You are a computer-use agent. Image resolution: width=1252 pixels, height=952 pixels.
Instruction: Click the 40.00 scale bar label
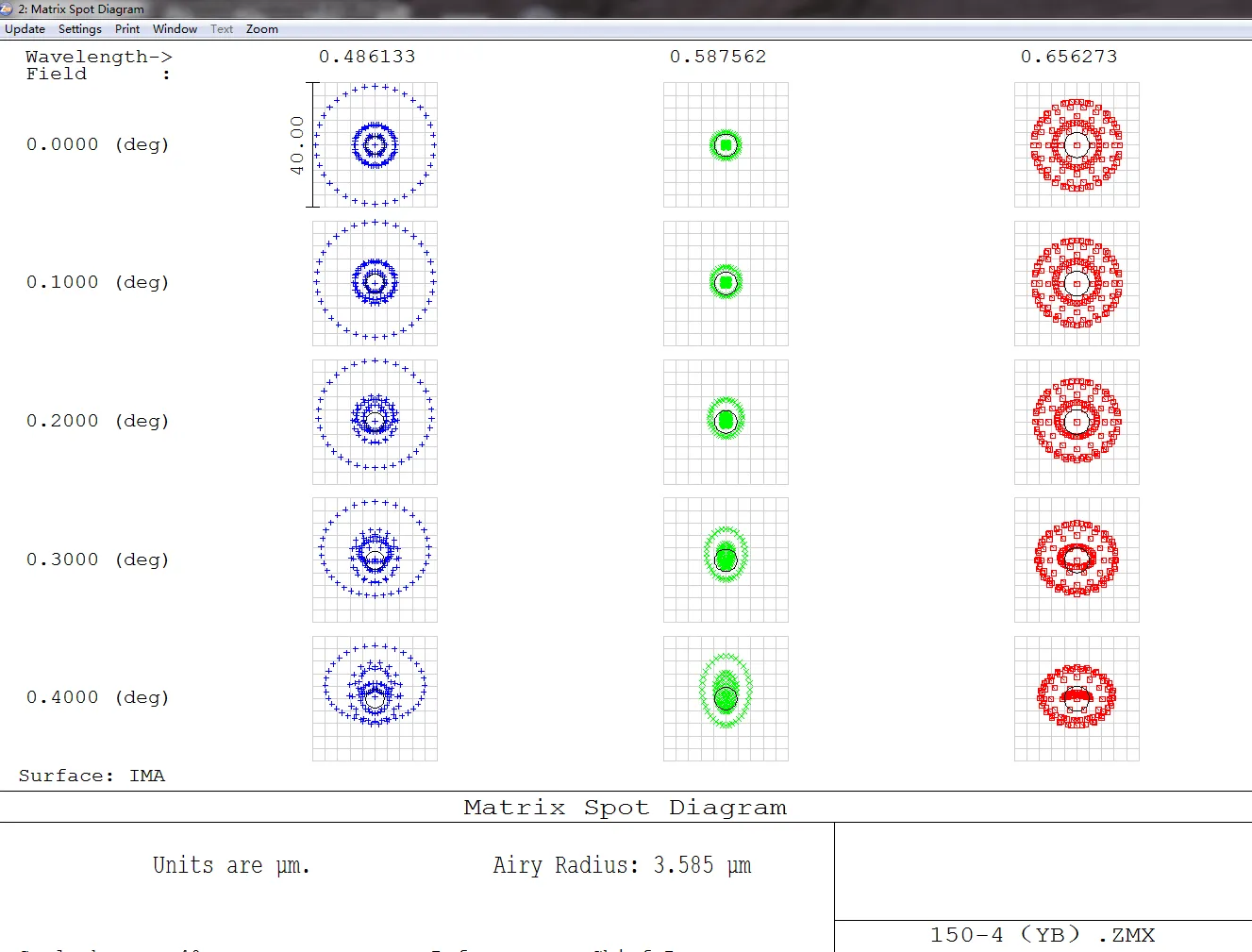click(297, 144)
